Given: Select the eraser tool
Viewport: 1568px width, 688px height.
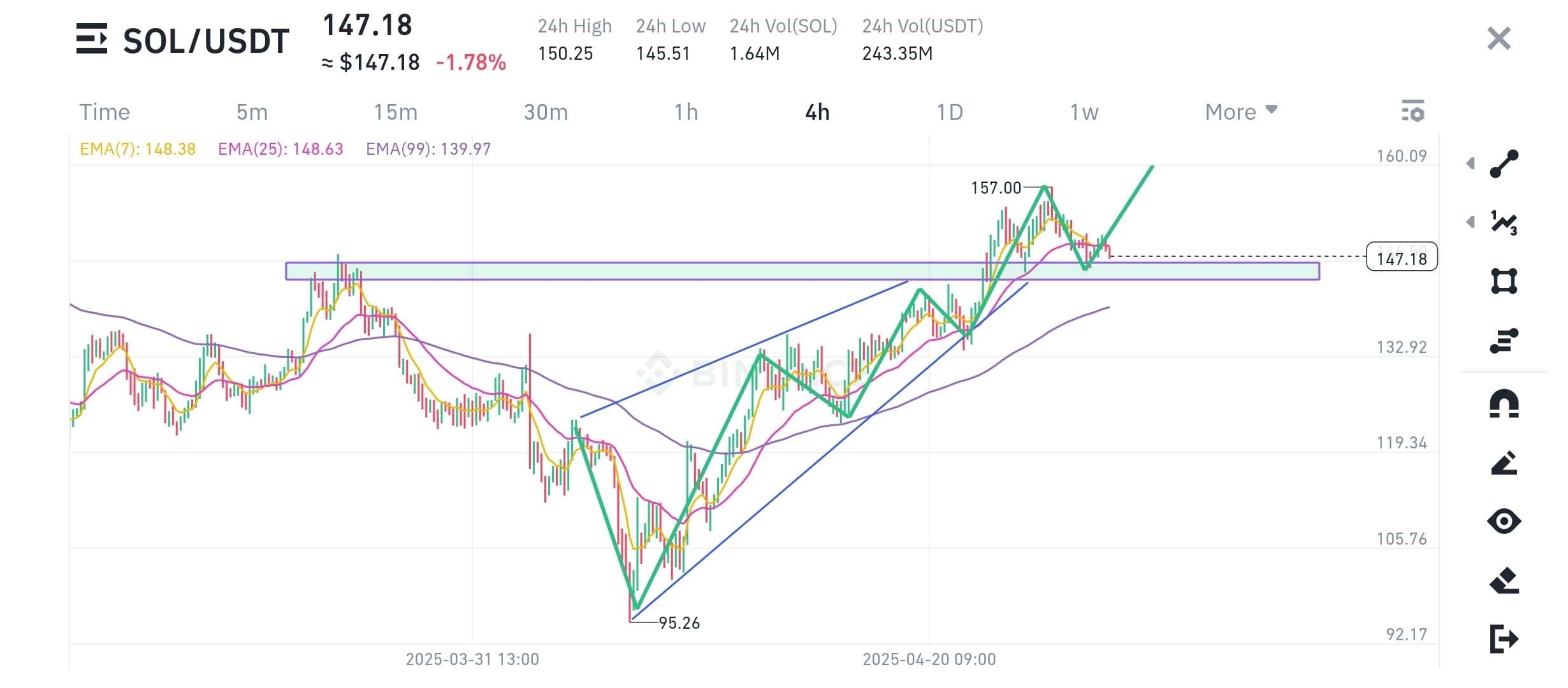Looking at the screenshot, I should (1504, 580).
